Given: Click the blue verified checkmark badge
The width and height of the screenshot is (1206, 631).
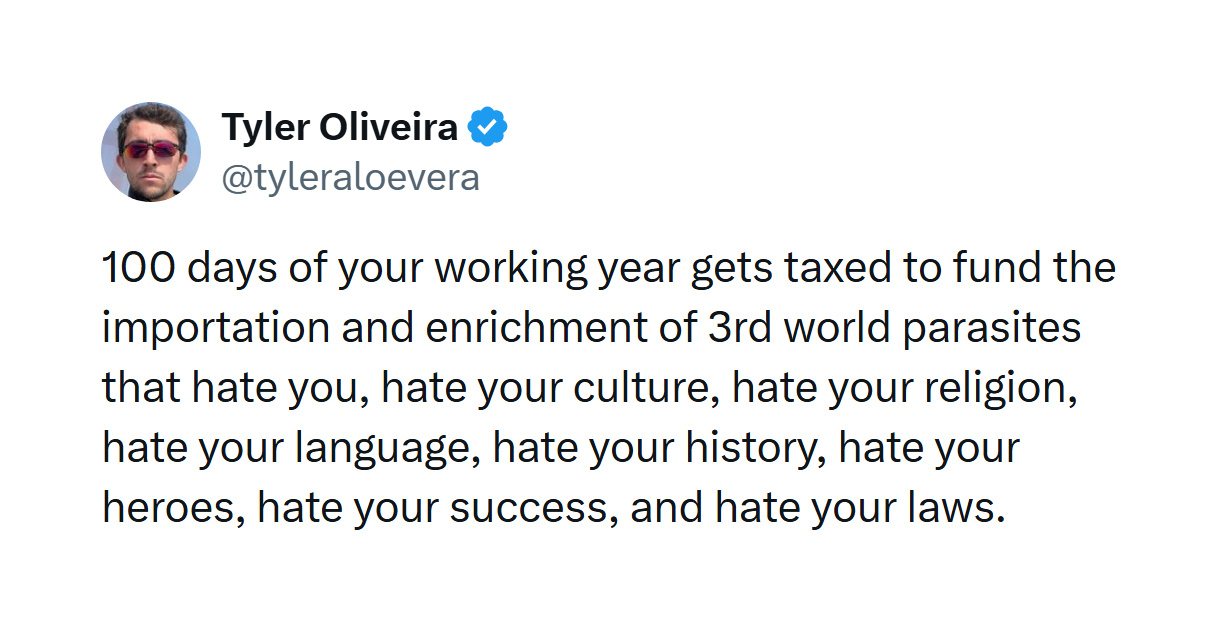Looking at the screenshot, I should [x=489, y=128].
